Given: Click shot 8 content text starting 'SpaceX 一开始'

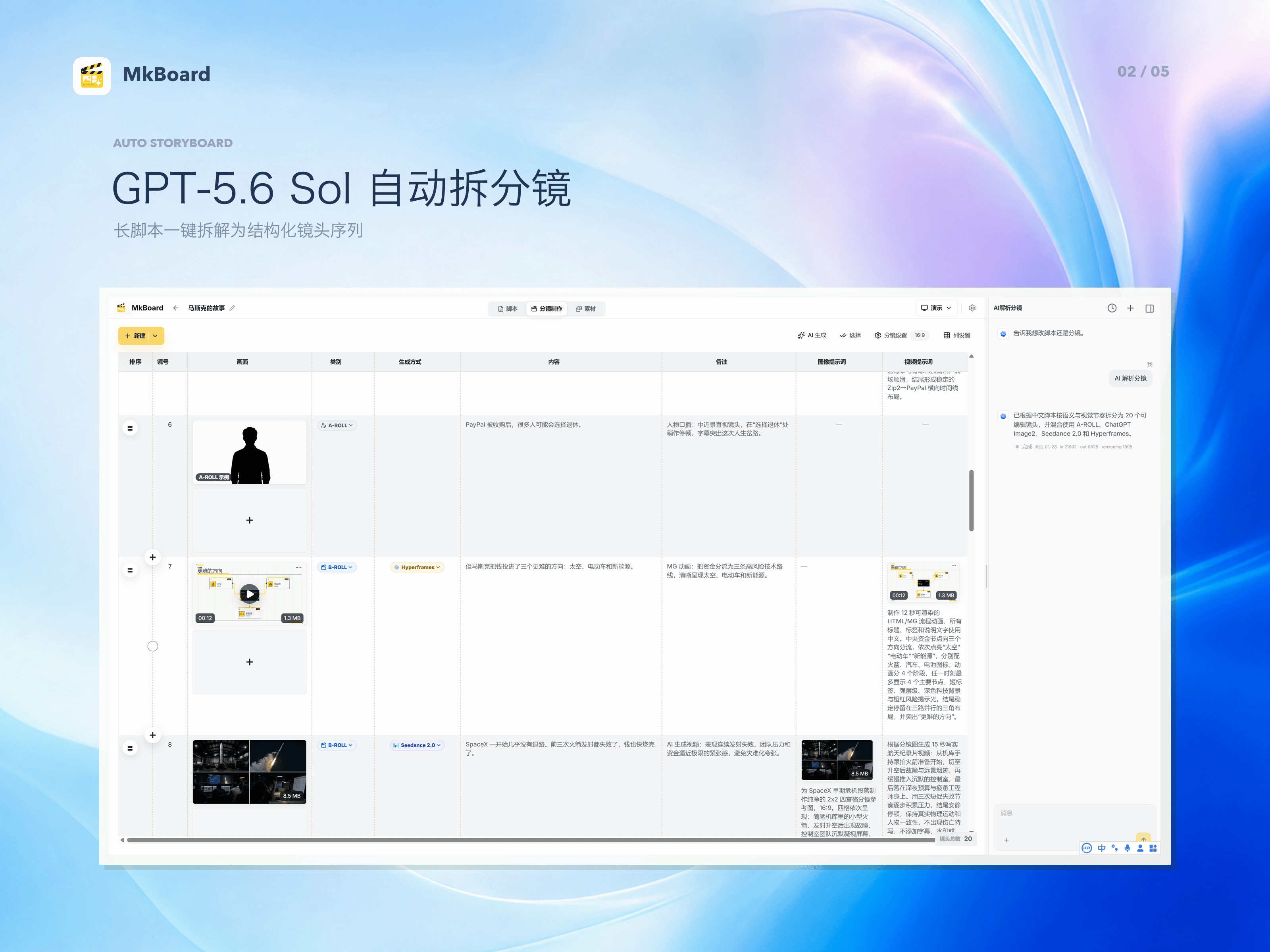Looking at the screenshot, I should [x=560, y=749].
